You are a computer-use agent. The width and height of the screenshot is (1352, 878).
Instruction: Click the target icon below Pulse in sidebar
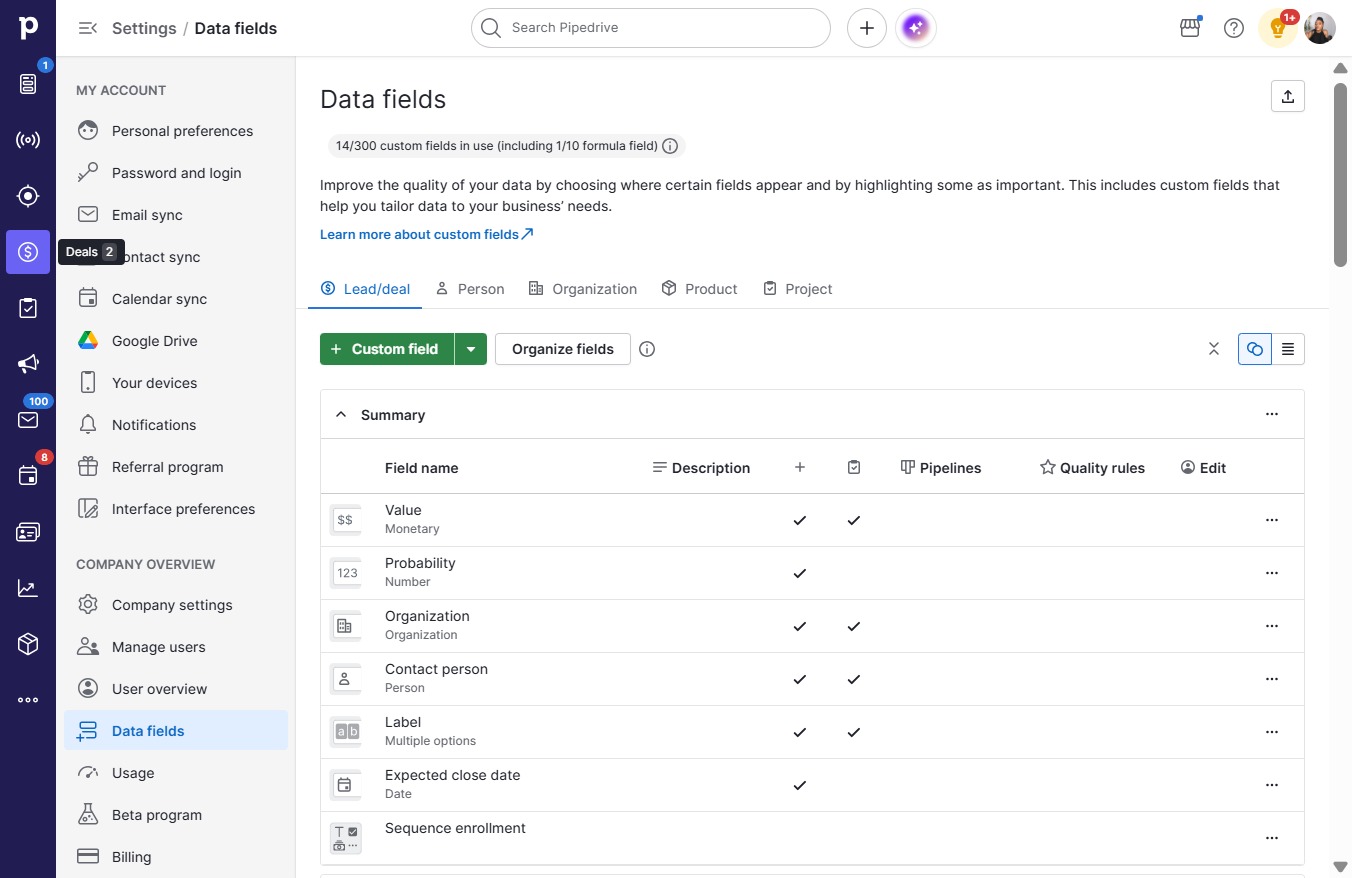coord(28,196)
